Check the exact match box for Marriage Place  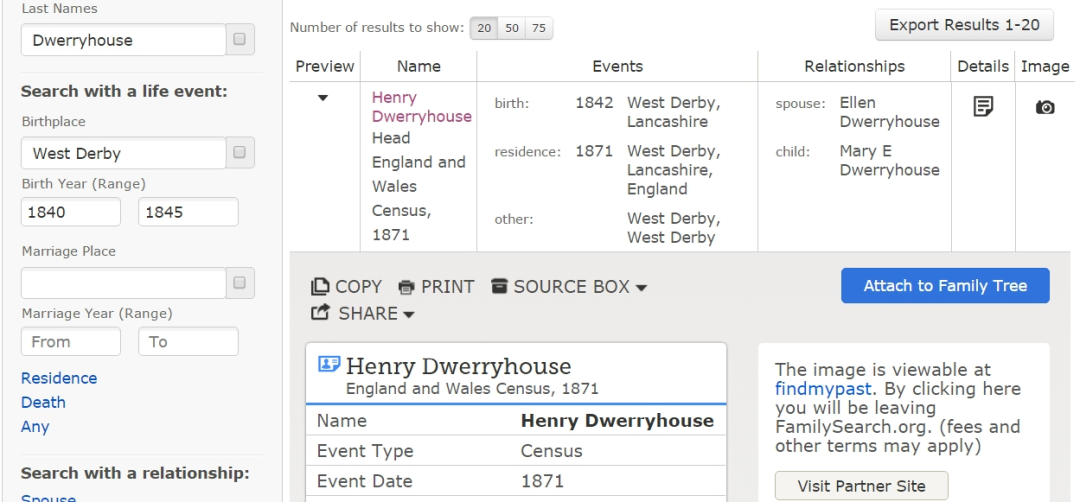[x=239, y=283]
